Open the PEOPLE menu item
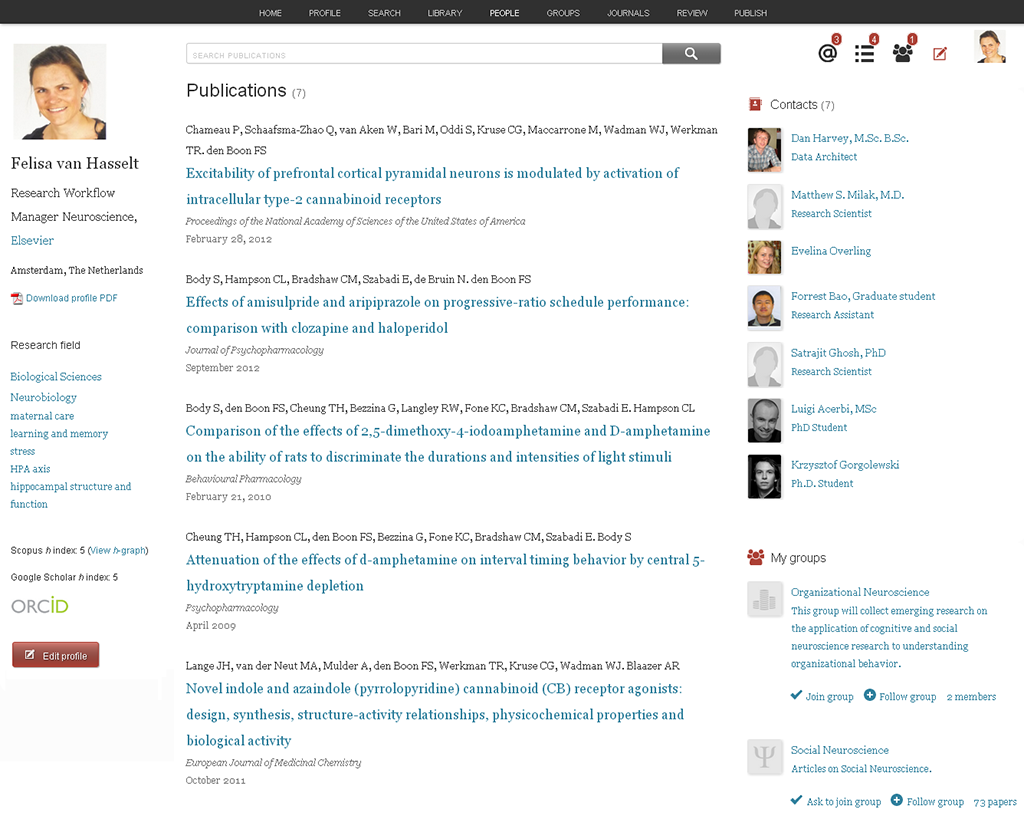The width and height of the screenshot is (1024, 819). point(504,13)
